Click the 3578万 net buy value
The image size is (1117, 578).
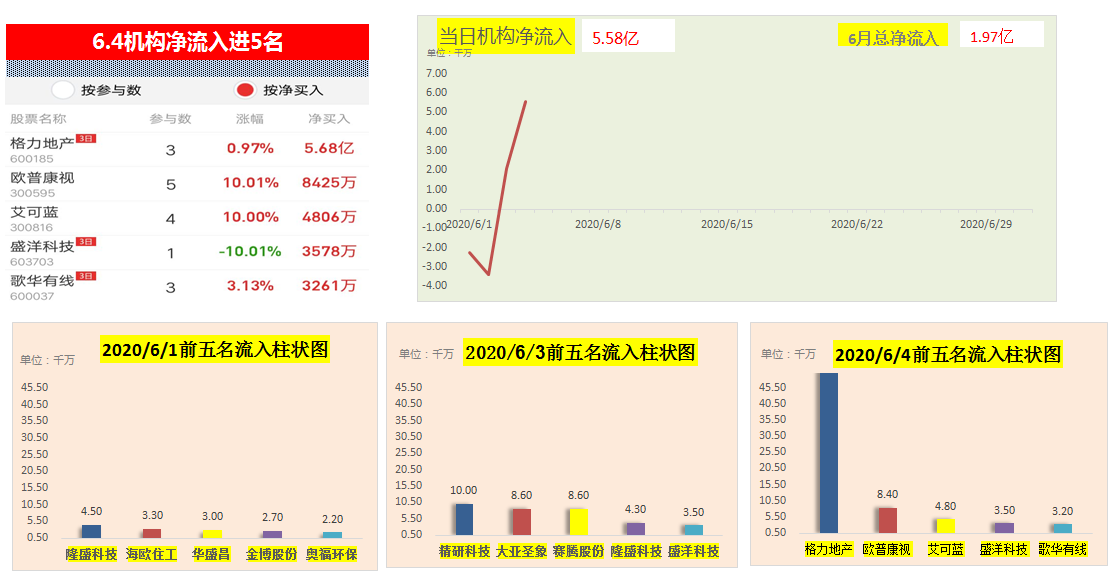pyautogui.click(x=329, y=251)
